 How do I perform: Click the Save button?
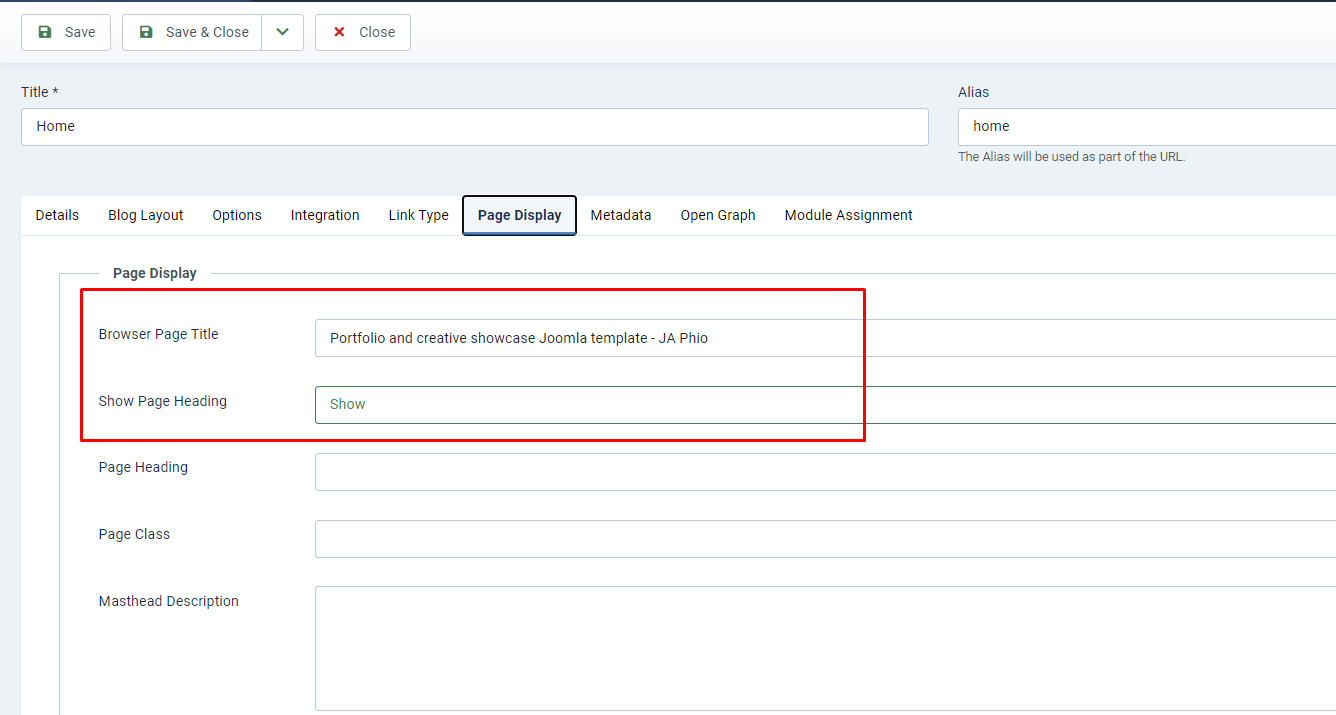[x=66, y=32]
